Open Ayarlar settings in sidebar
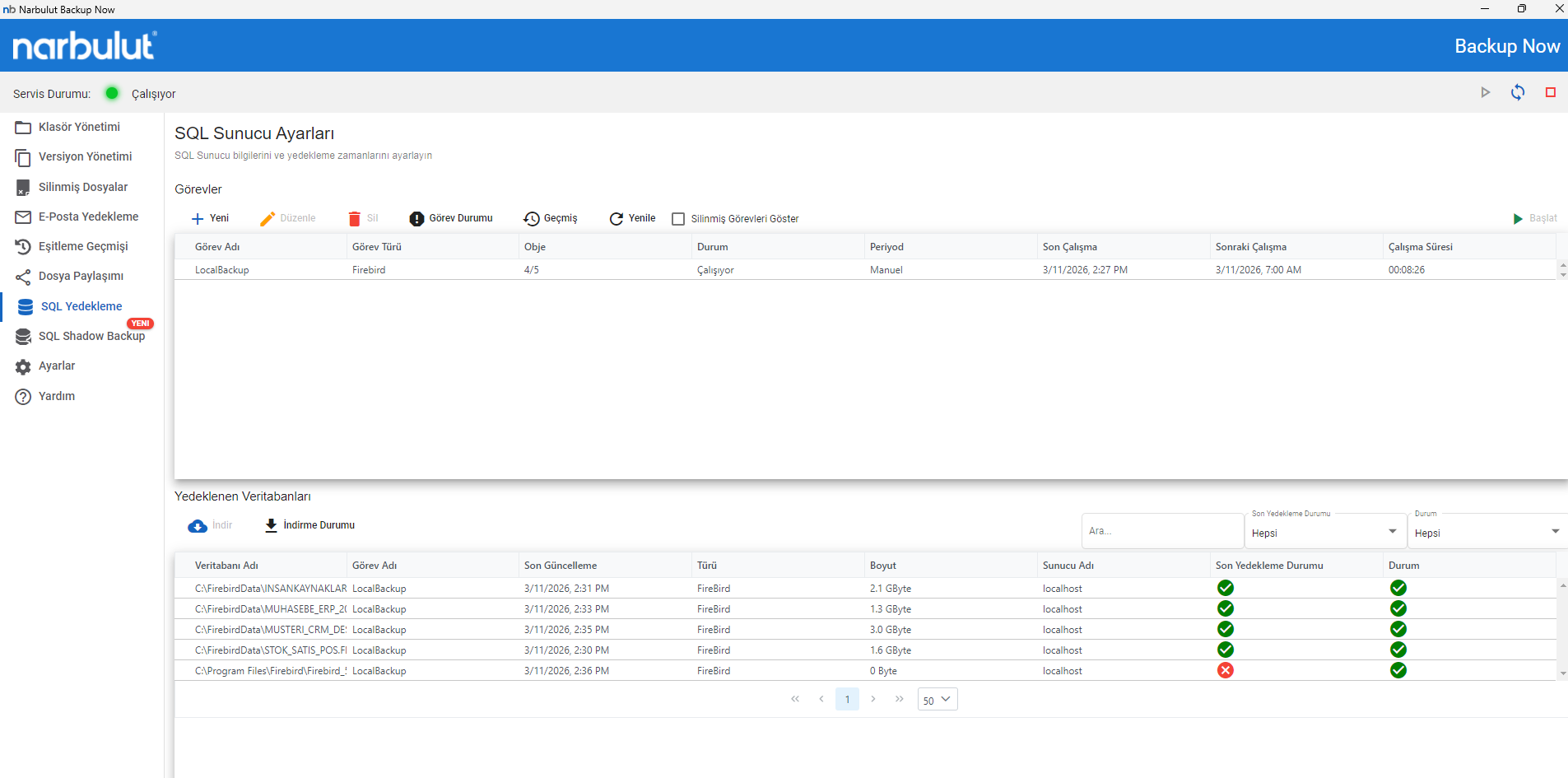The image size is (1568, 778). (x=57, y=366)
